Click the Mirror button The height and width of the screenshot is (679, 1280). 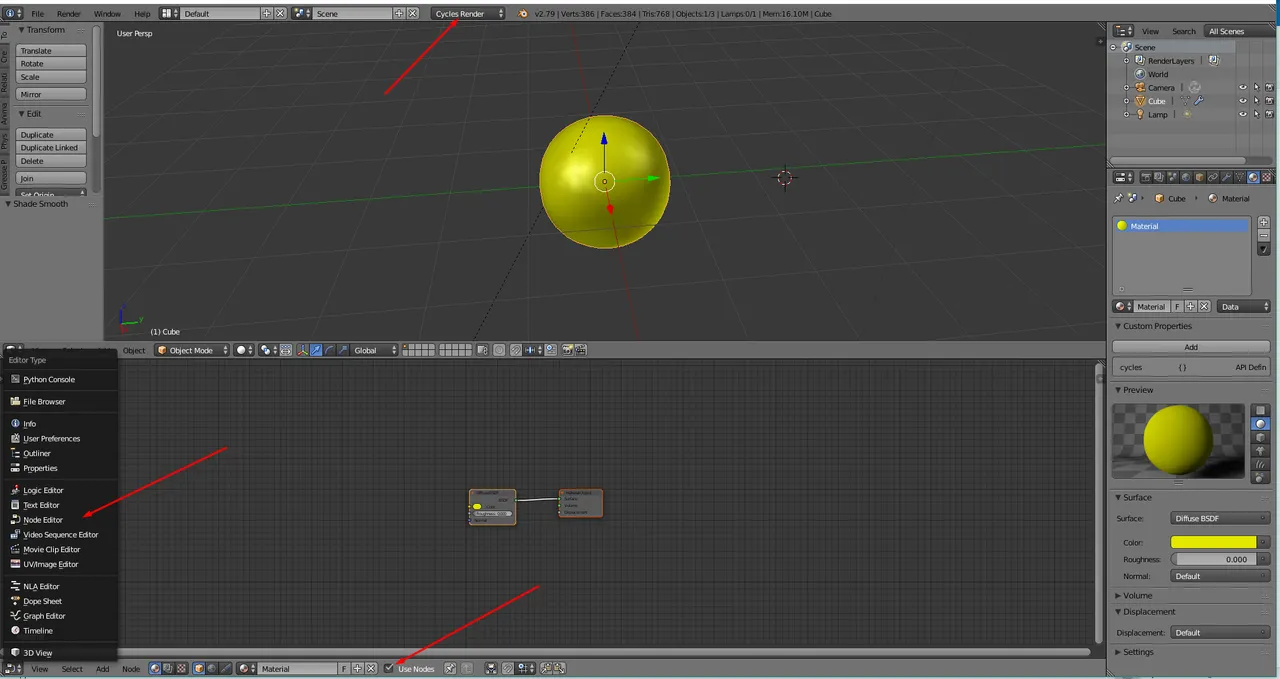tap(52, 94)
